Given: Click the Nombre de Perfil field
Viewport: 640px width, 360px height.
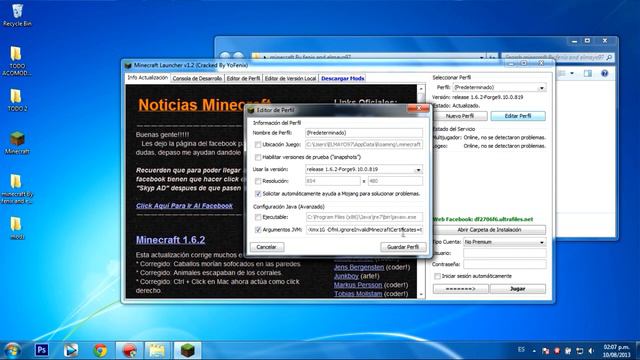Looking at the screenshot, I should click(x=364, y=133).
